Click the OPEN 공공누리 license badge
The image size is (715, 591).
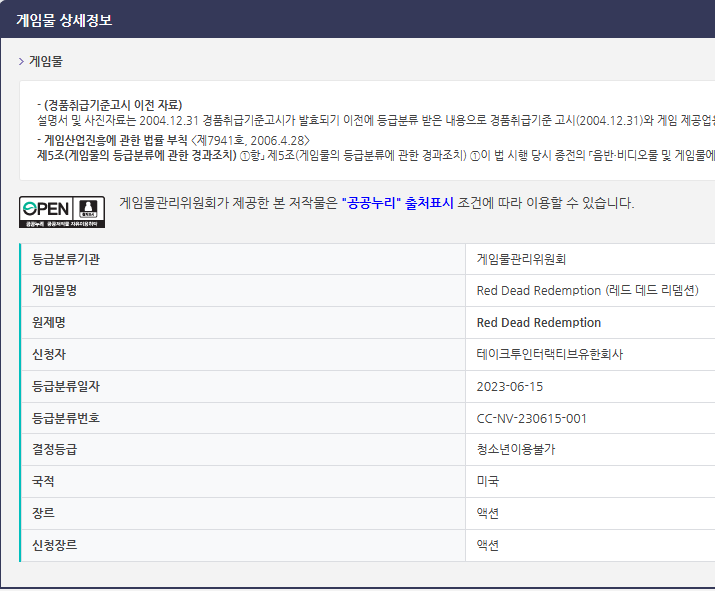[62, 212]
